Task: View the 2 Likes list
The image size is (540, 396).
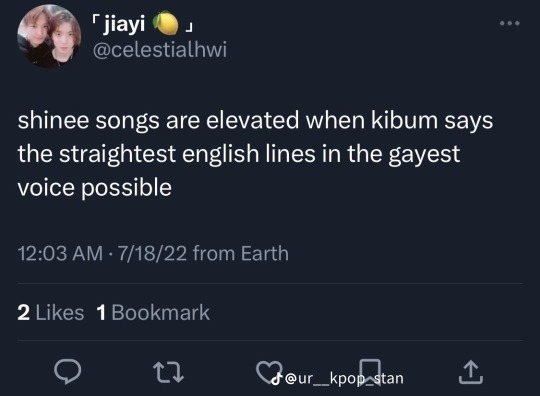Action: pyautogui.click(x=51, y=313)
